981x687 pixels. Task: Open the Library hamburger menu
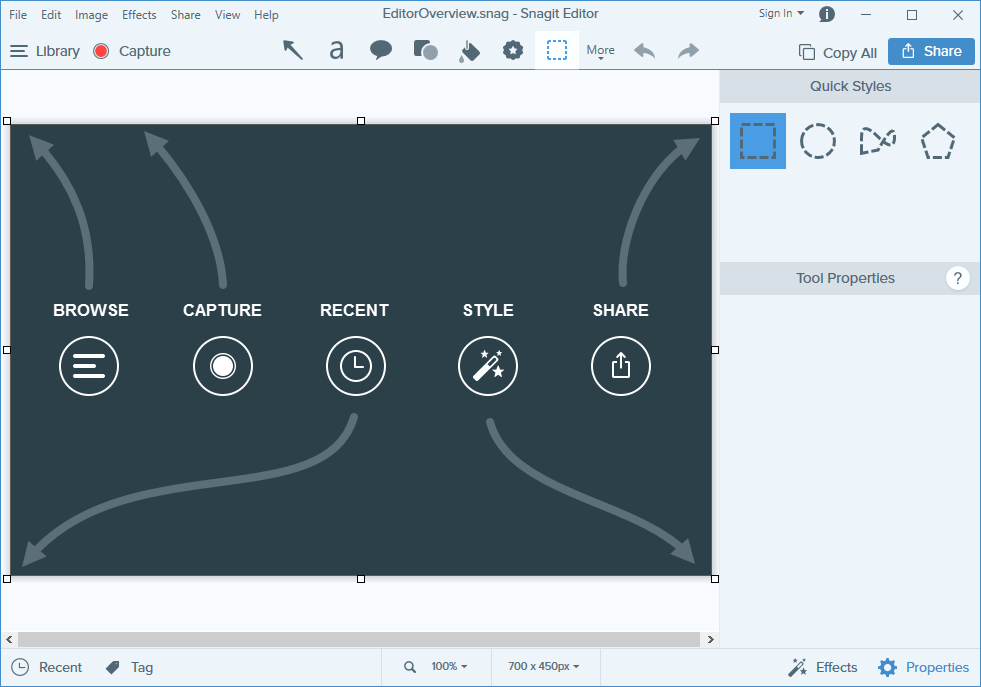(44, 51)
